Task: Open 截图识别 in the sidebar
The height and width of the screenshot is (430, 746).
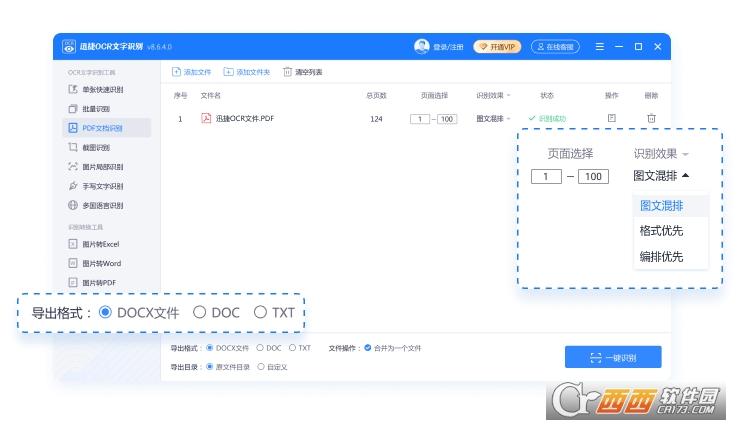Action: coord(89,147)
